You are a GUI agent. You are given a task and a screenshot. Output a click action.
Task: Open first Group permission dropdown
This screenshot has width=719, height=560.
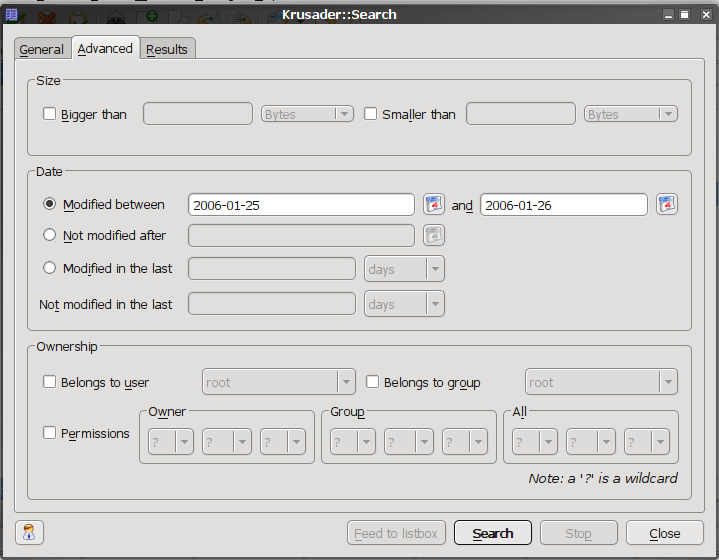[x=353, y=442]
